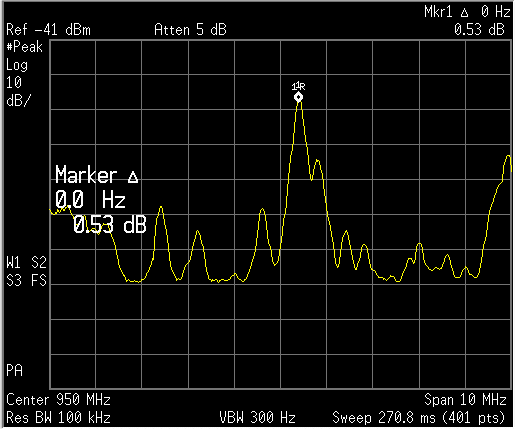
Task: Select the Ref -41 dBm readout
Action: pos(48,30)
